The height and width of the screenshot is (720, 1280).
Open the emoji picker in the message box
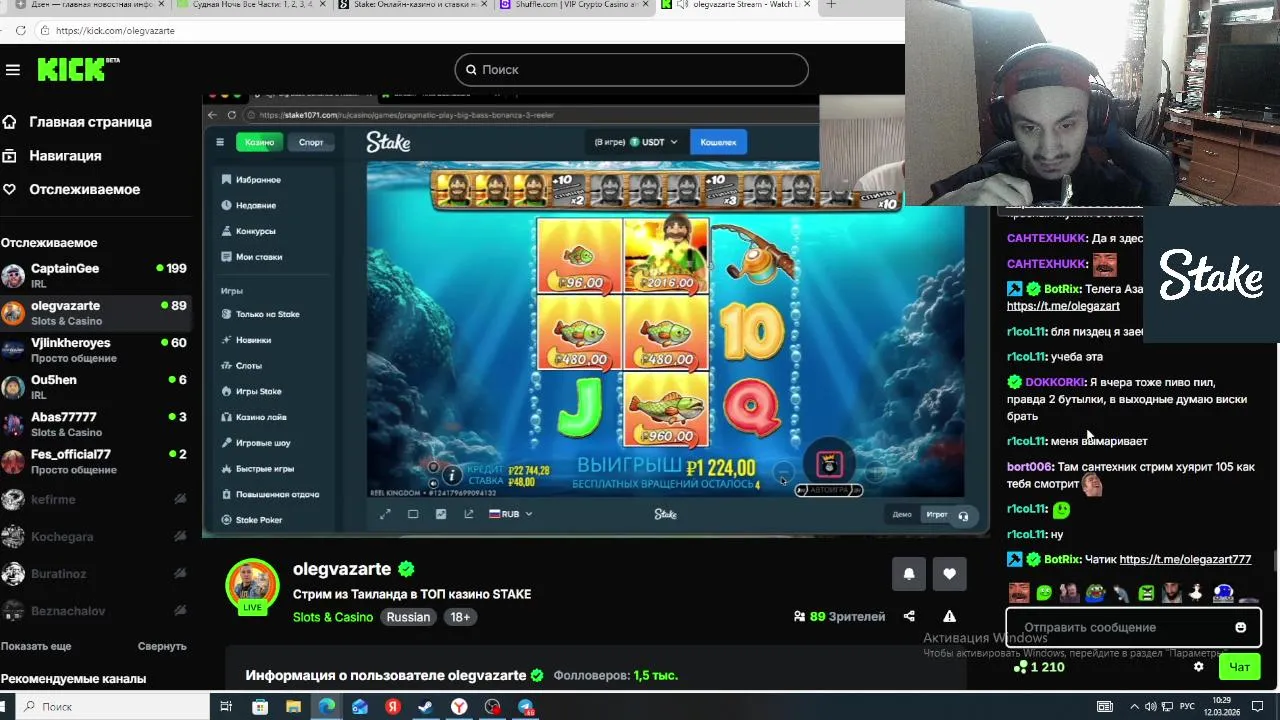pos(1240,628)
